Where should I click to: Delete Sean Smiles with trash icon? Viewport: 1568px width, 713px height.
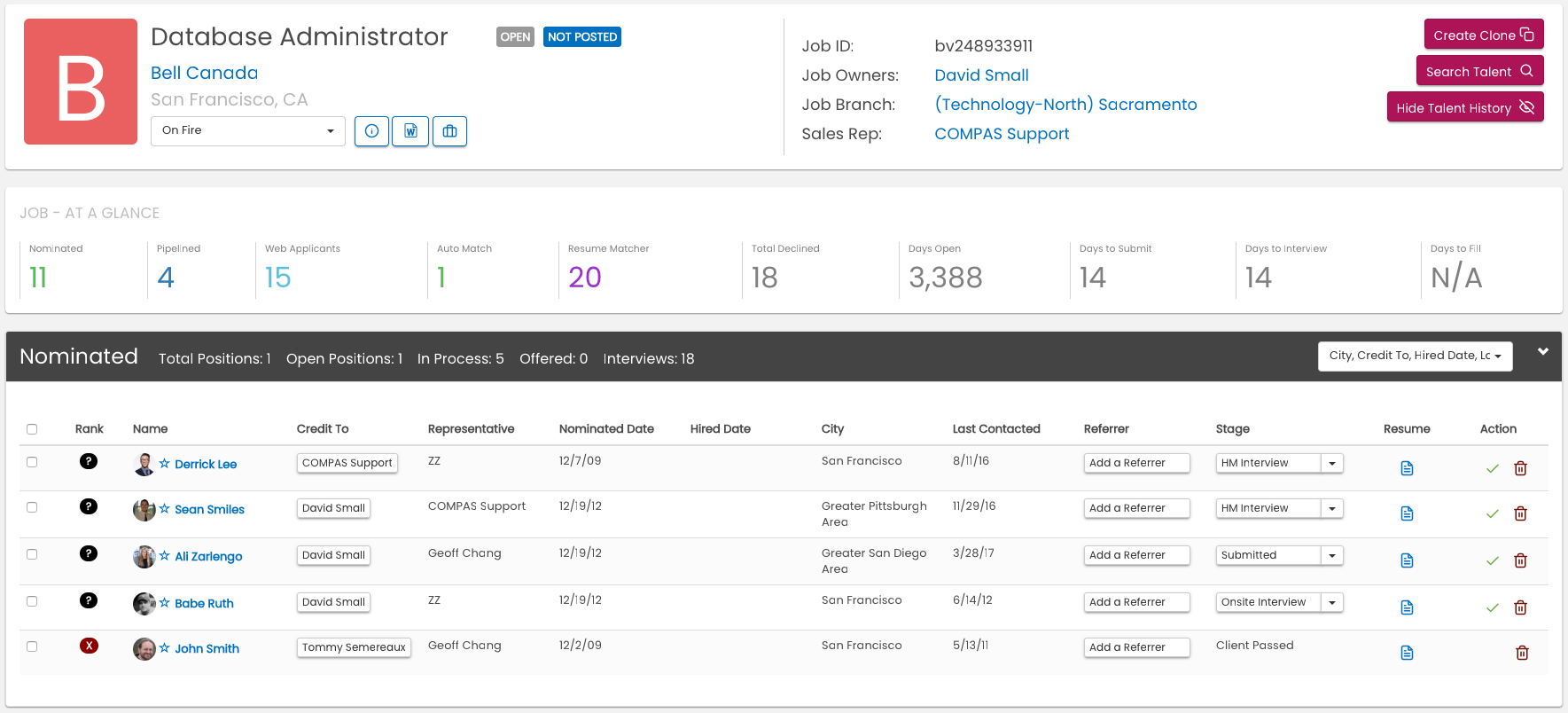point(1521,513)
